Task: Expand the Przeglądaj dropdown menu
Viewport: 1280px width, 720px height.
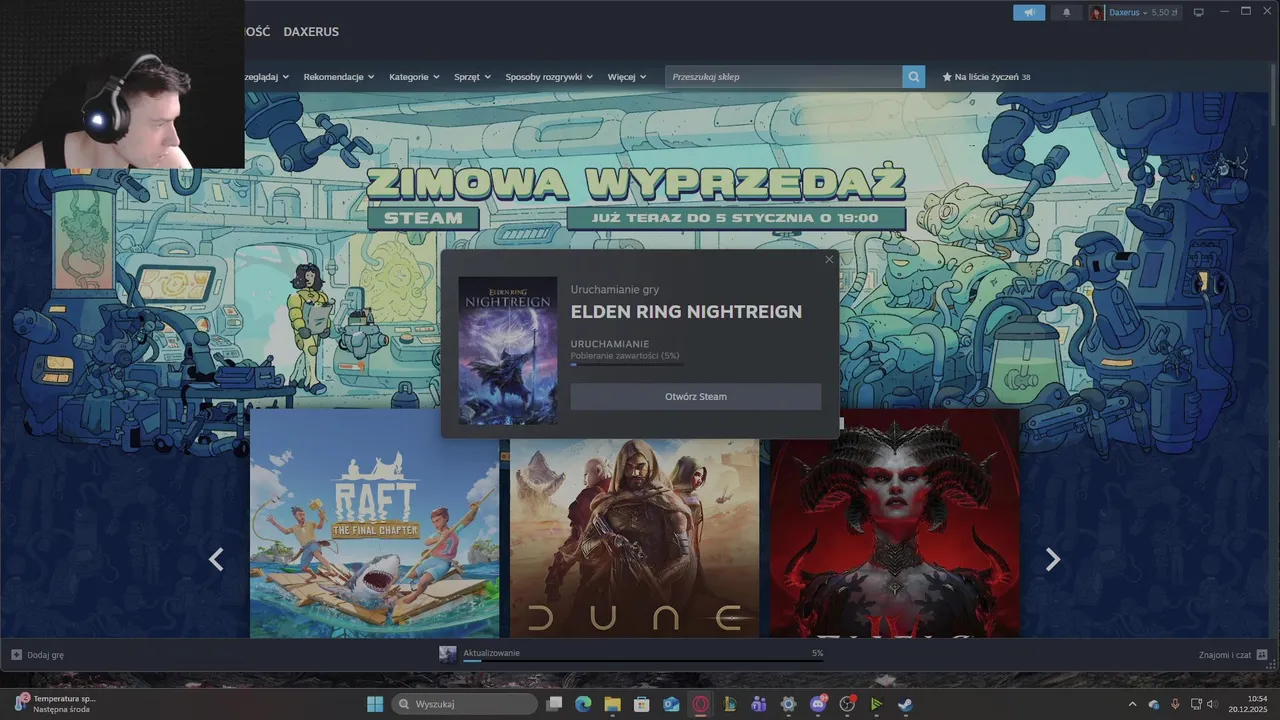Action: 267,77
